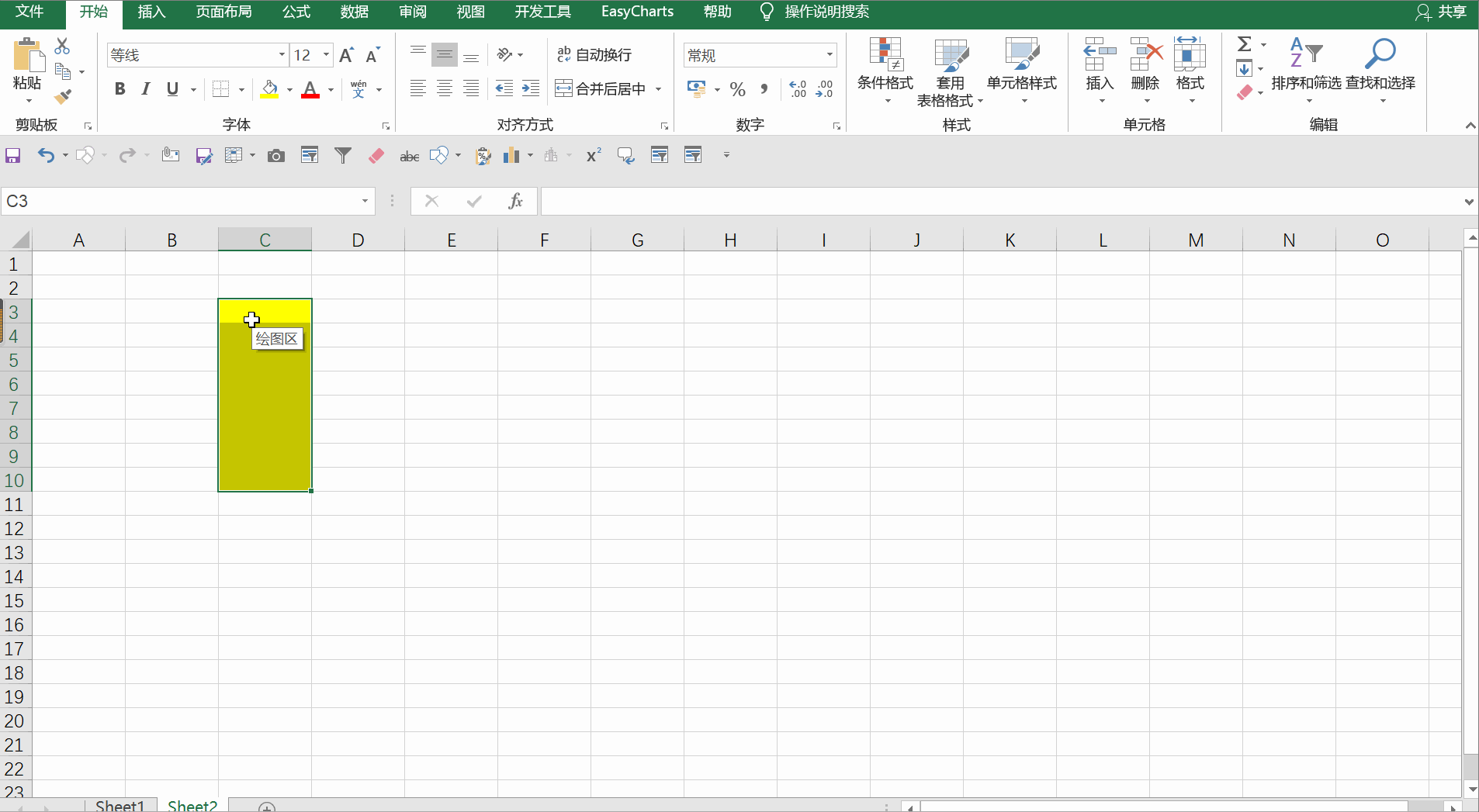Image resolution: width=1479 pixels, height=812 pixels.
Task: Click the insert function fx icon
Action: pyautogui.click(x=516, y=202)
